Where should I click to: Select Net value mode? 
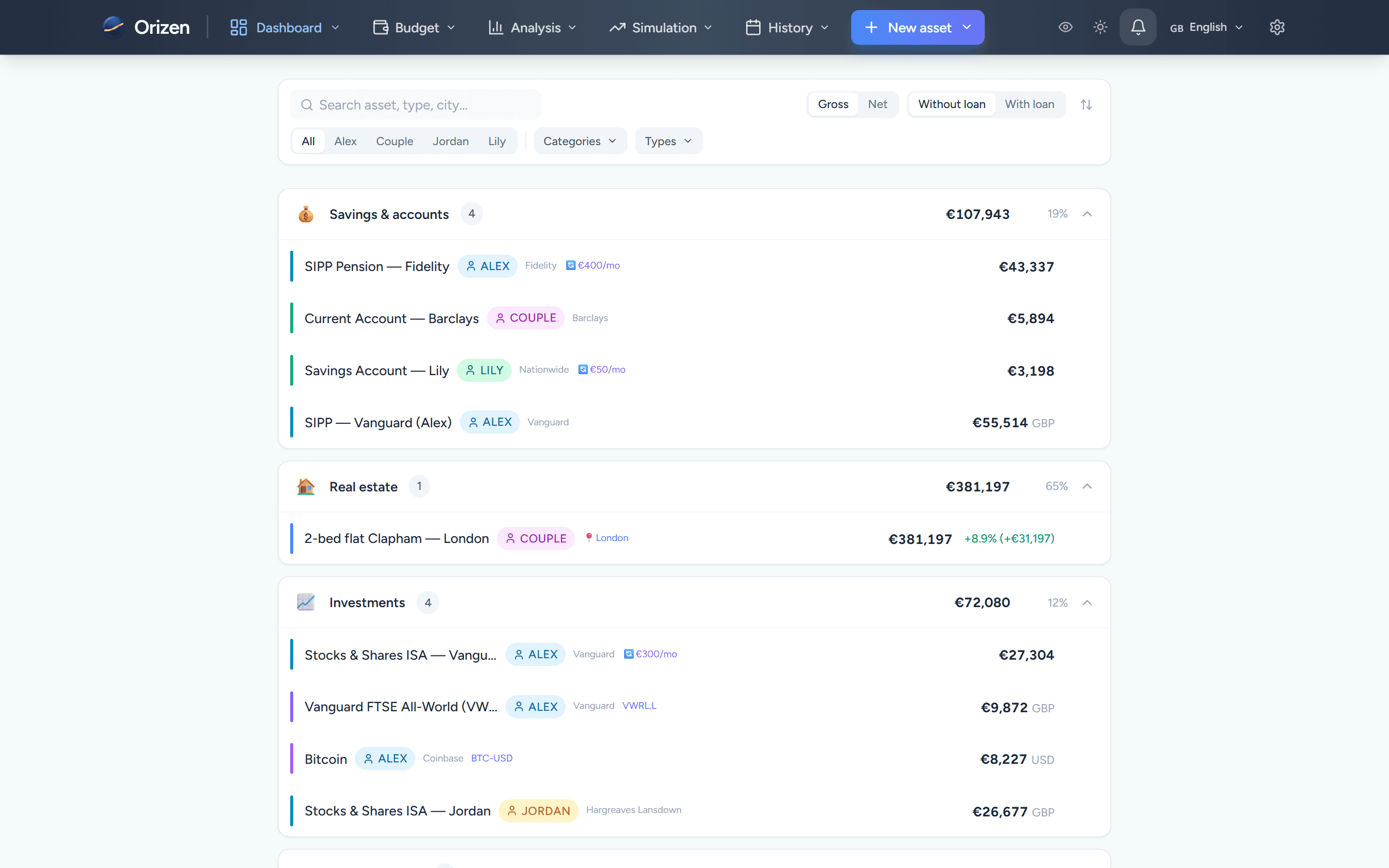(x=877, y=104)
